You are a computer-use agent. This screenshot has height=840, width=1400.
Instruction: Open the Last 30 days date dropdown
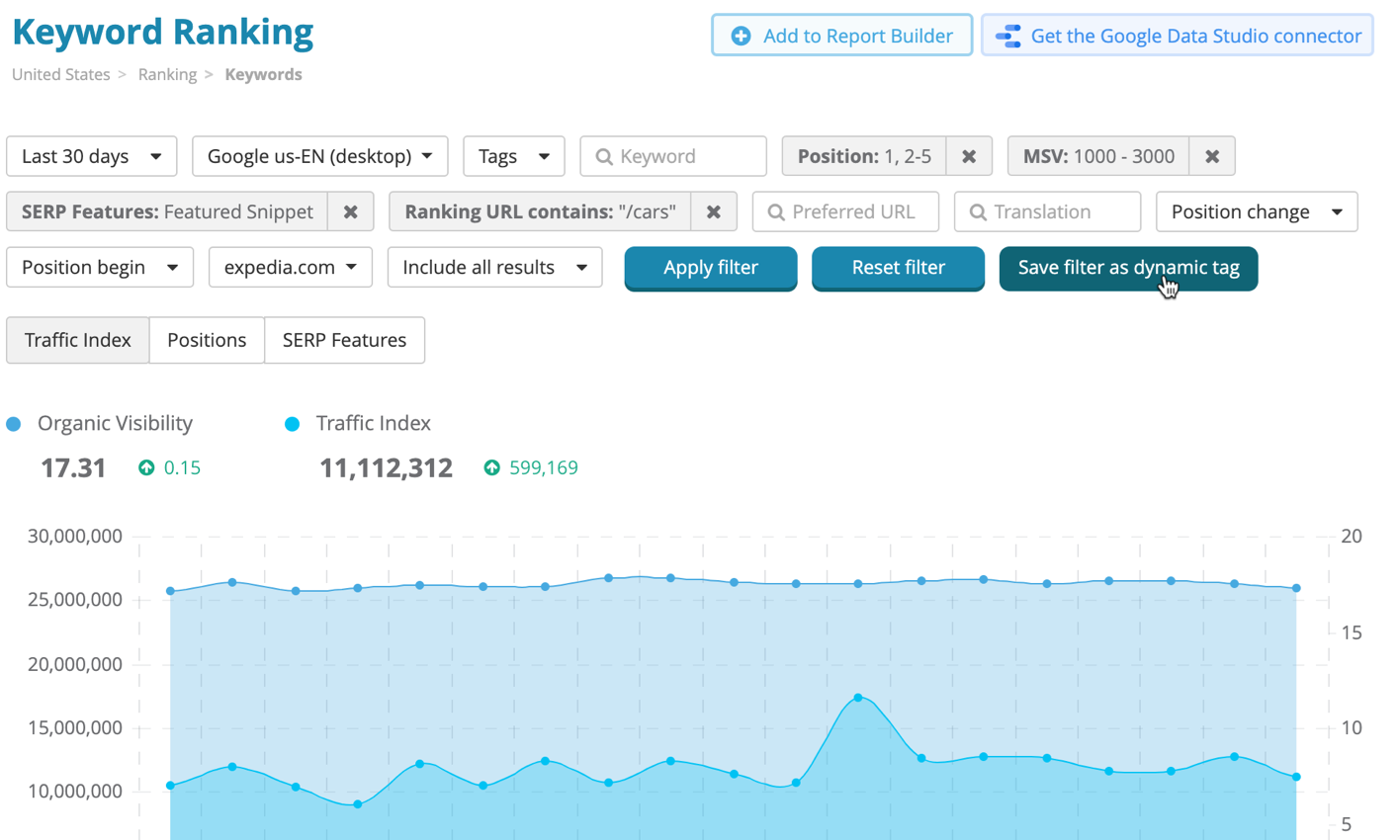click(x=91, y=156)
